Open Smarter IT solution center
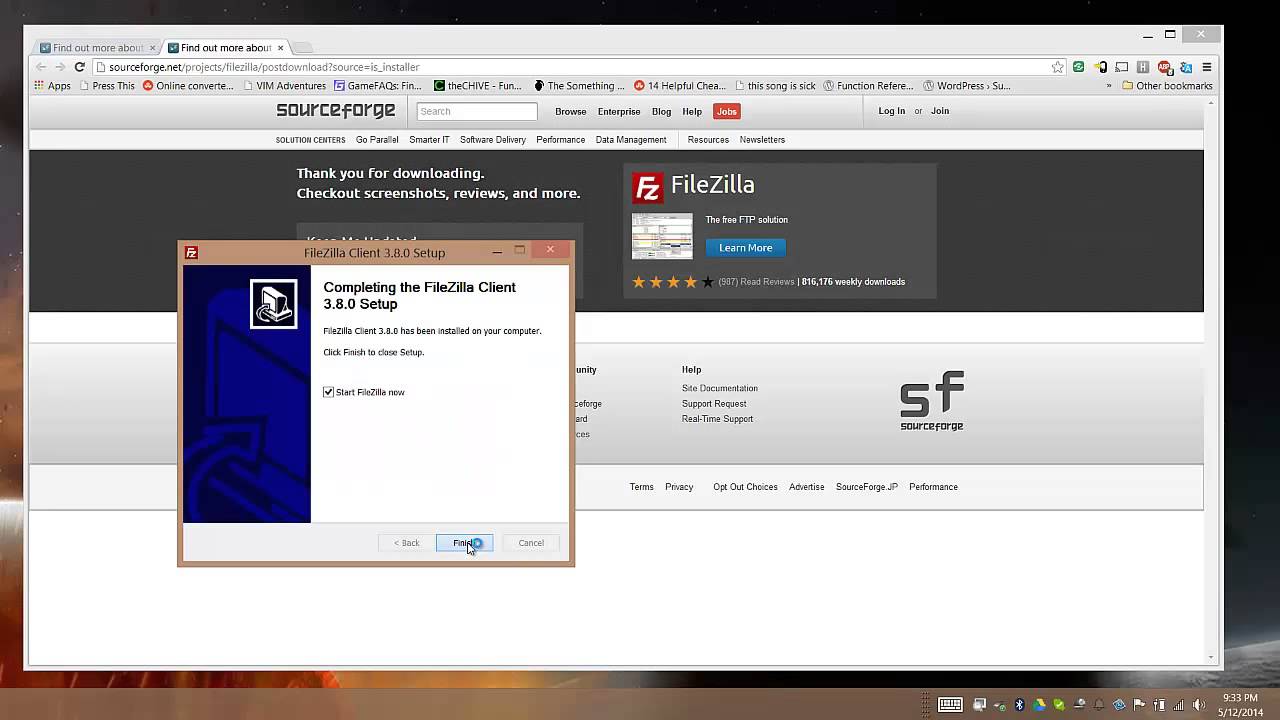Screen dimensions: 1280x720 click(429, 140)
